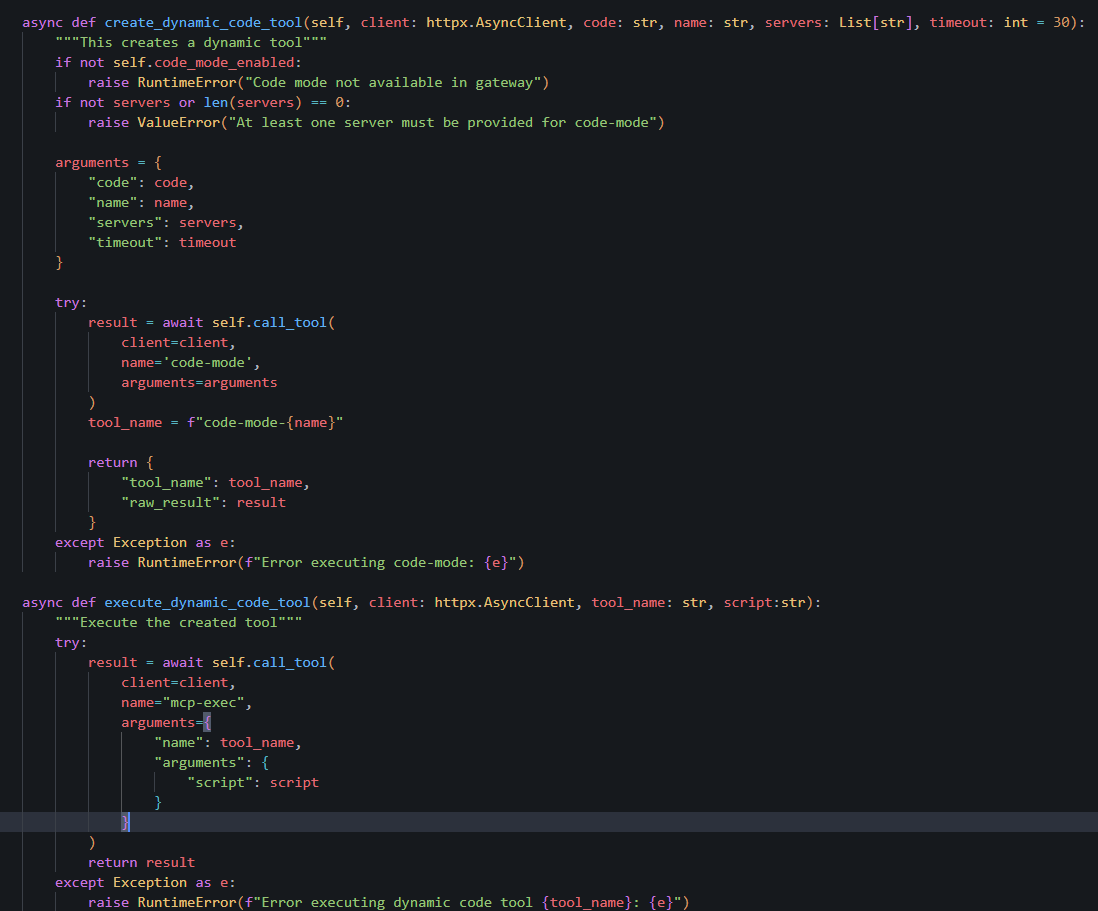
Task: Click the first "except Exception as e" line
Action: click(x=146, y=543)
